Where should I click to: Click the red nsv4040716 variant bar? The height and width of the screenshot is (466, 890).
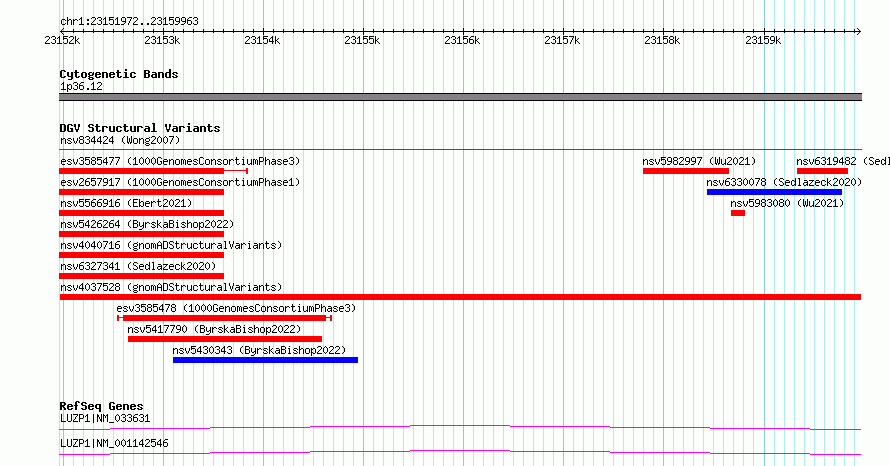click(142, 255)
